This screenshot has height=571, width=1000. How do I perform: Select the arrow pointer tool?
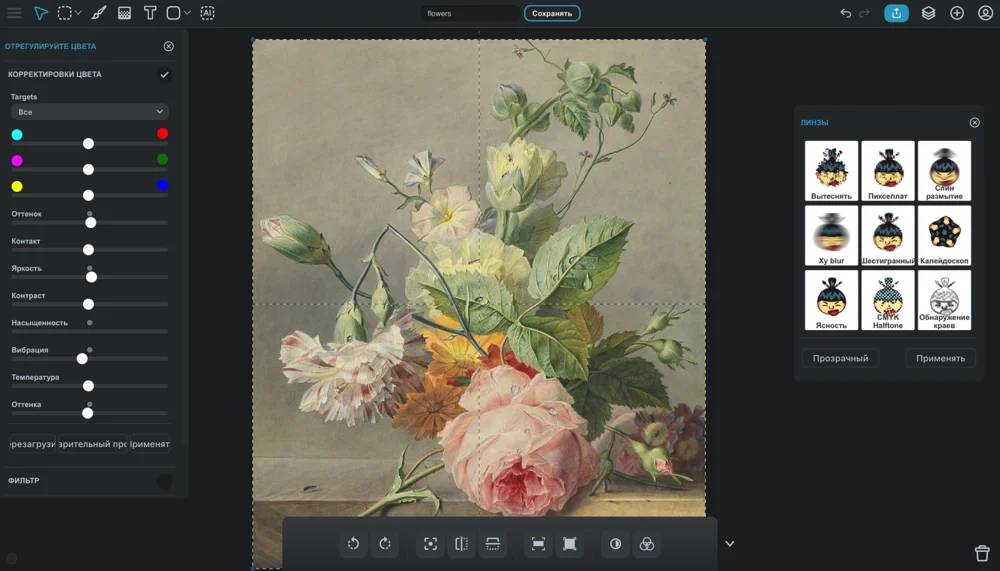(41, 13)
